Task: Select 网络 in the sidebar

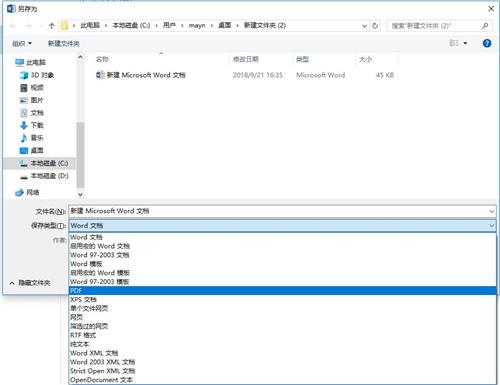Action: (27, 192)
